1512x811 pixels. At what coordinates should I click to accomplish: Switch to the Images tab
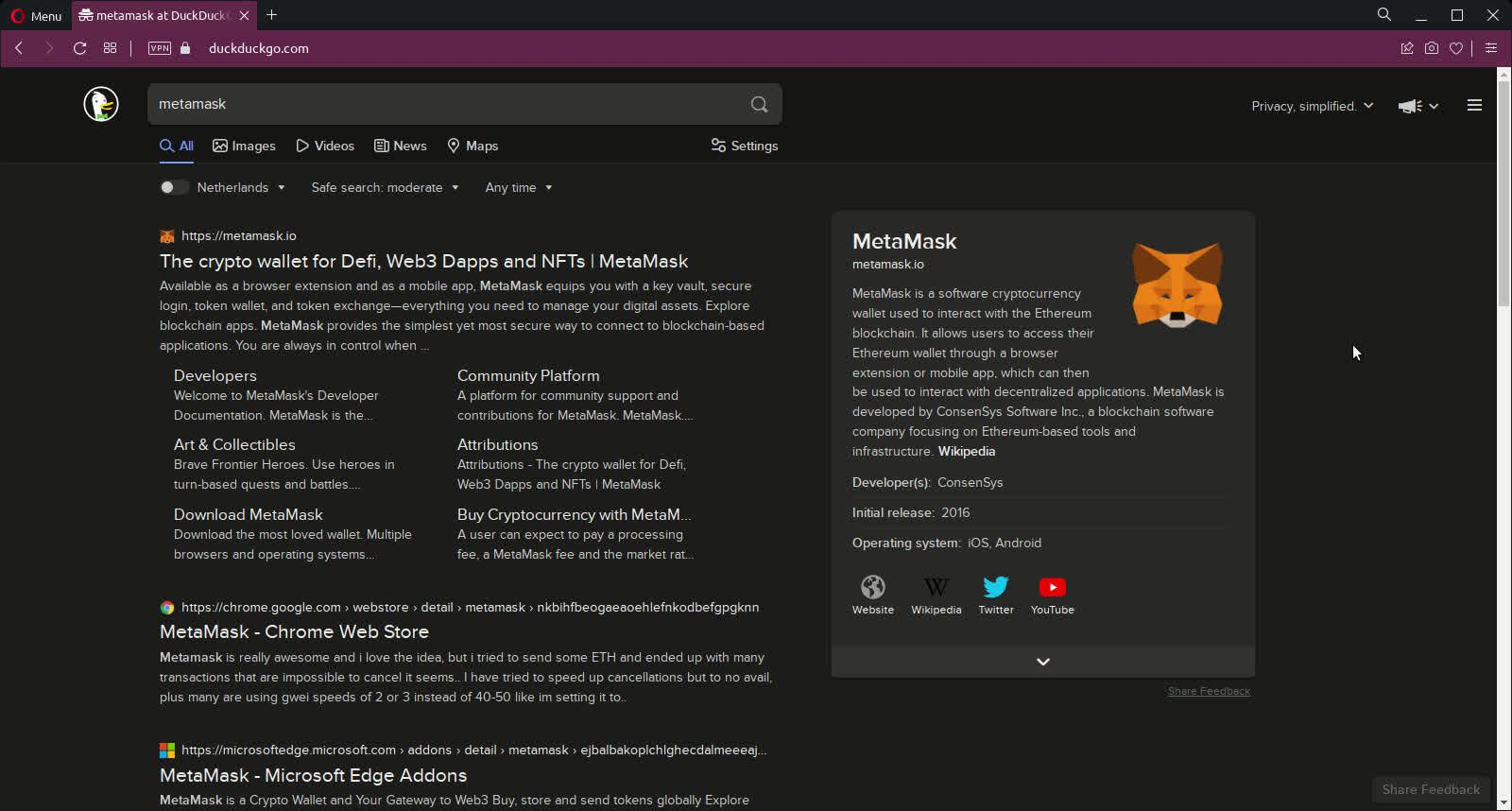click(x=244, y=146)
